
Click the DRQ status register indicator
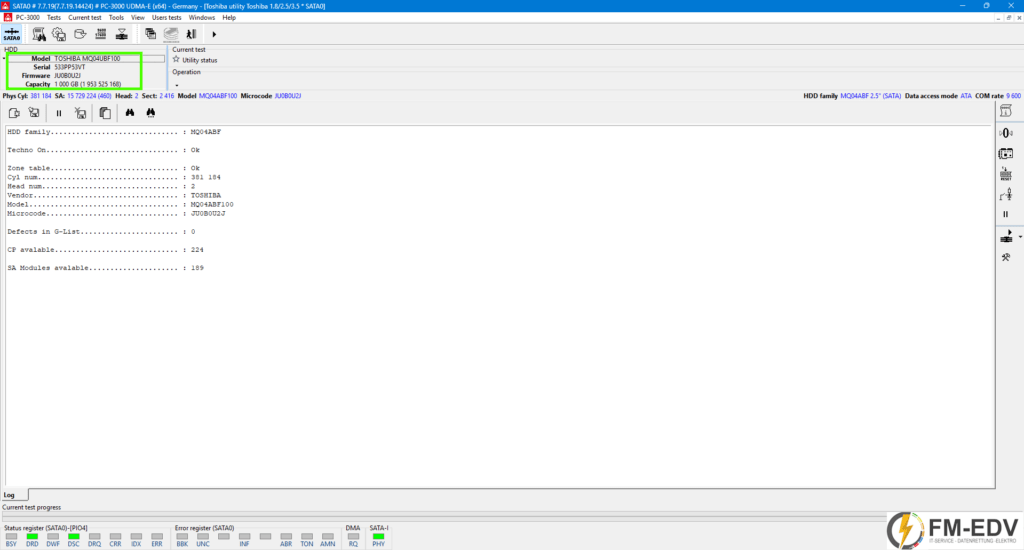95,540
